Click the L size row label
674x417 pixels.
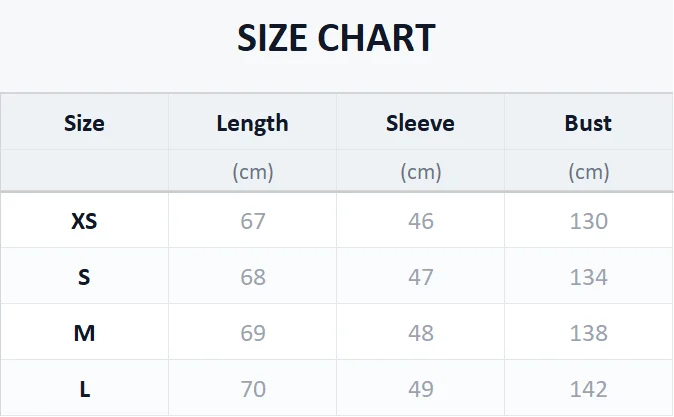[x=84, y=389]
